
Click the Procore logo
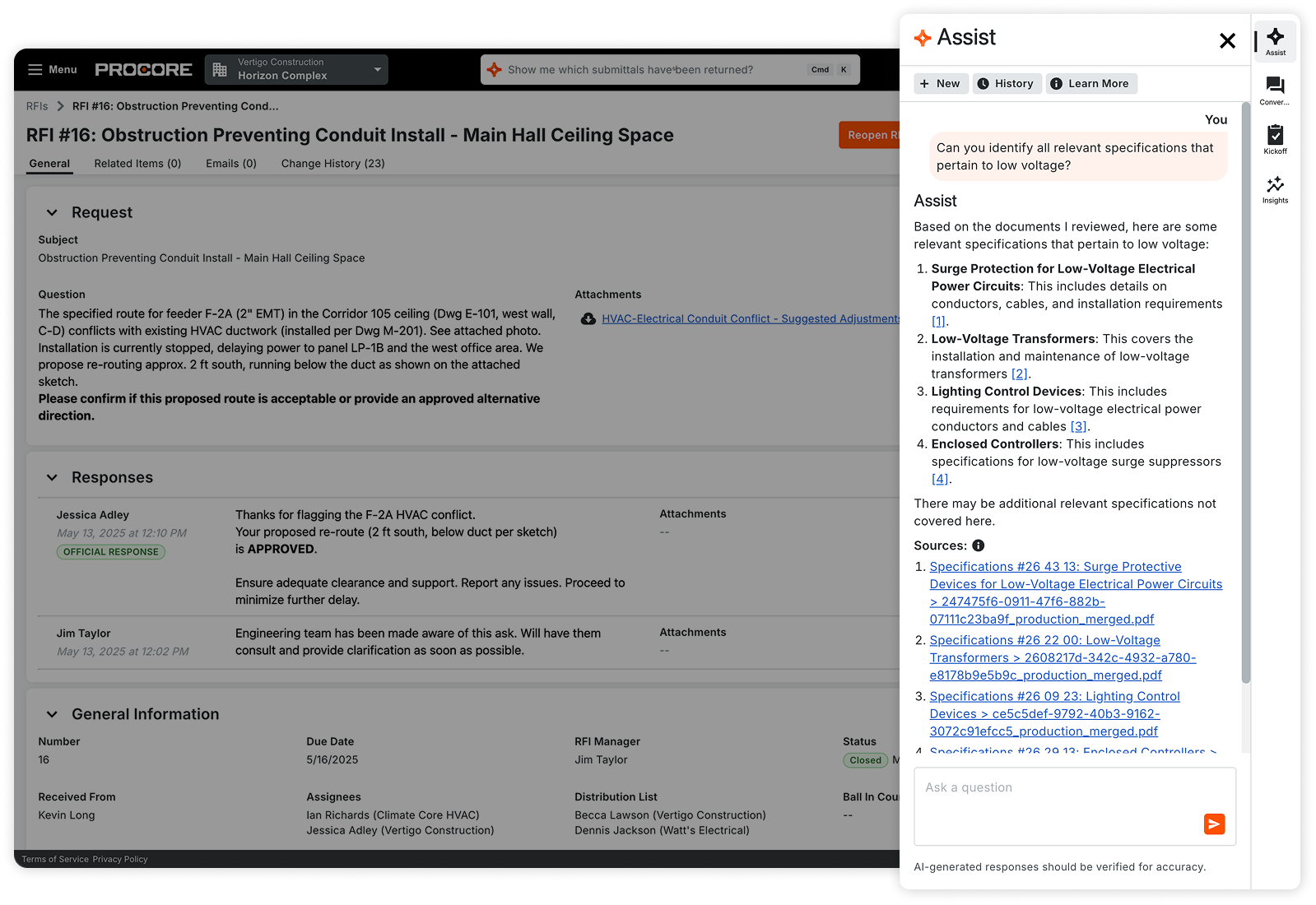coord(143,70)
